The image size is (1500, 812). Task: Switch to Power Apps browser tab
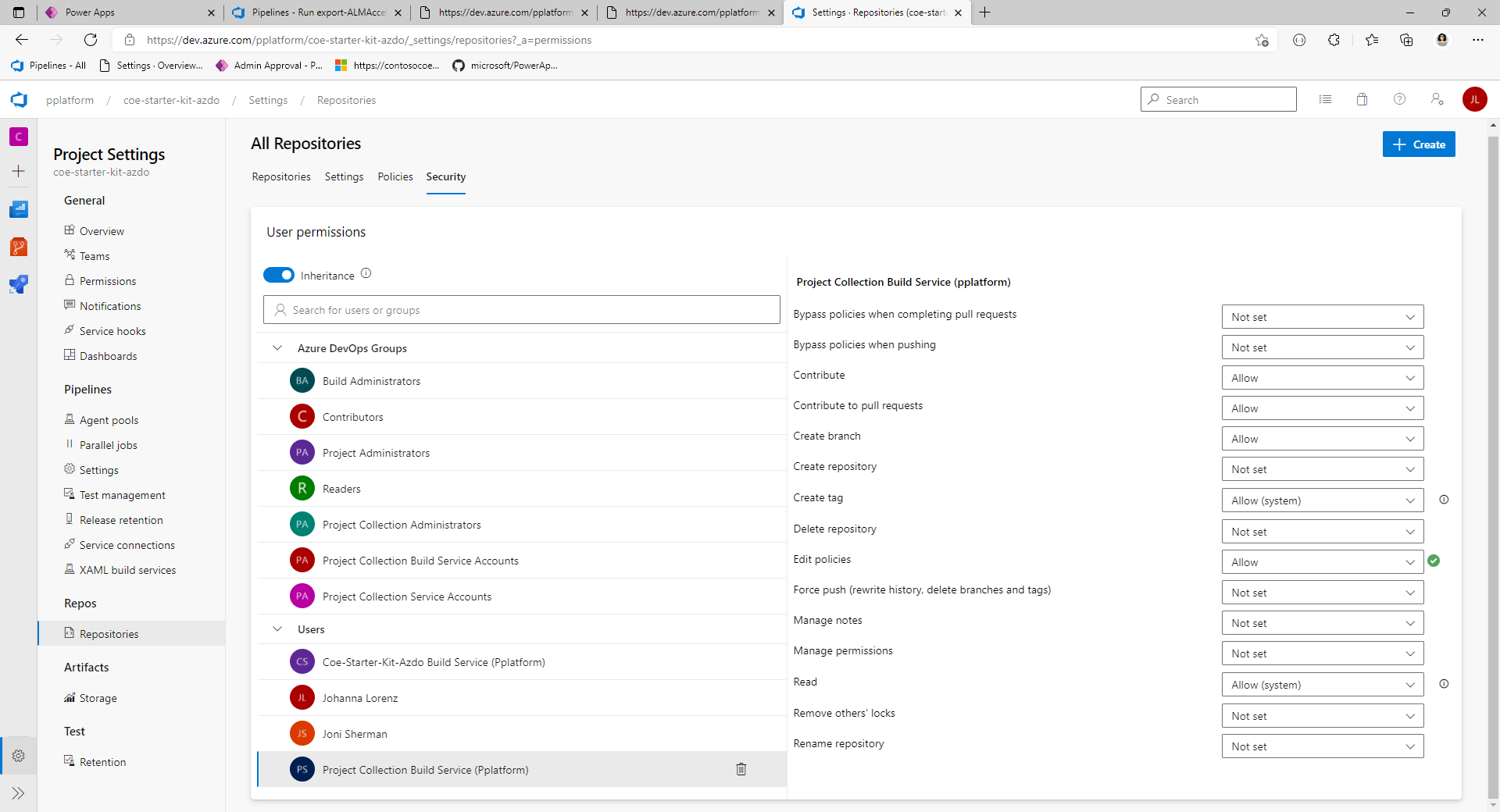pos(129,12)
